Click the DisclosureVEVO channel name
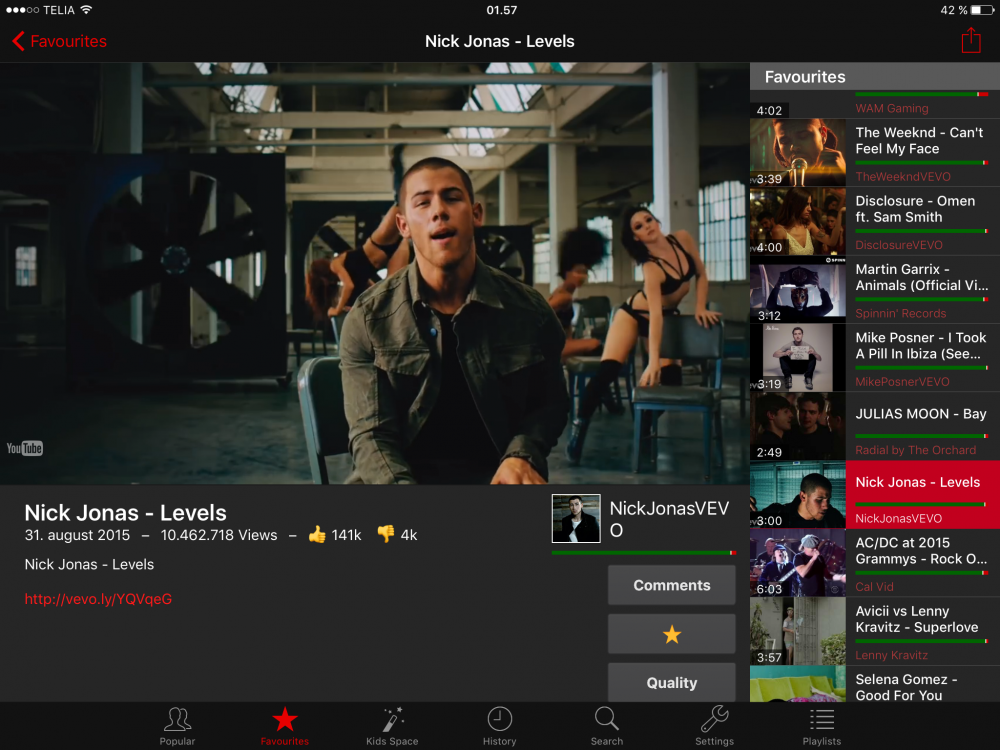The height and width of the screenshot is (750, 1000). click(x=899, y=245)
